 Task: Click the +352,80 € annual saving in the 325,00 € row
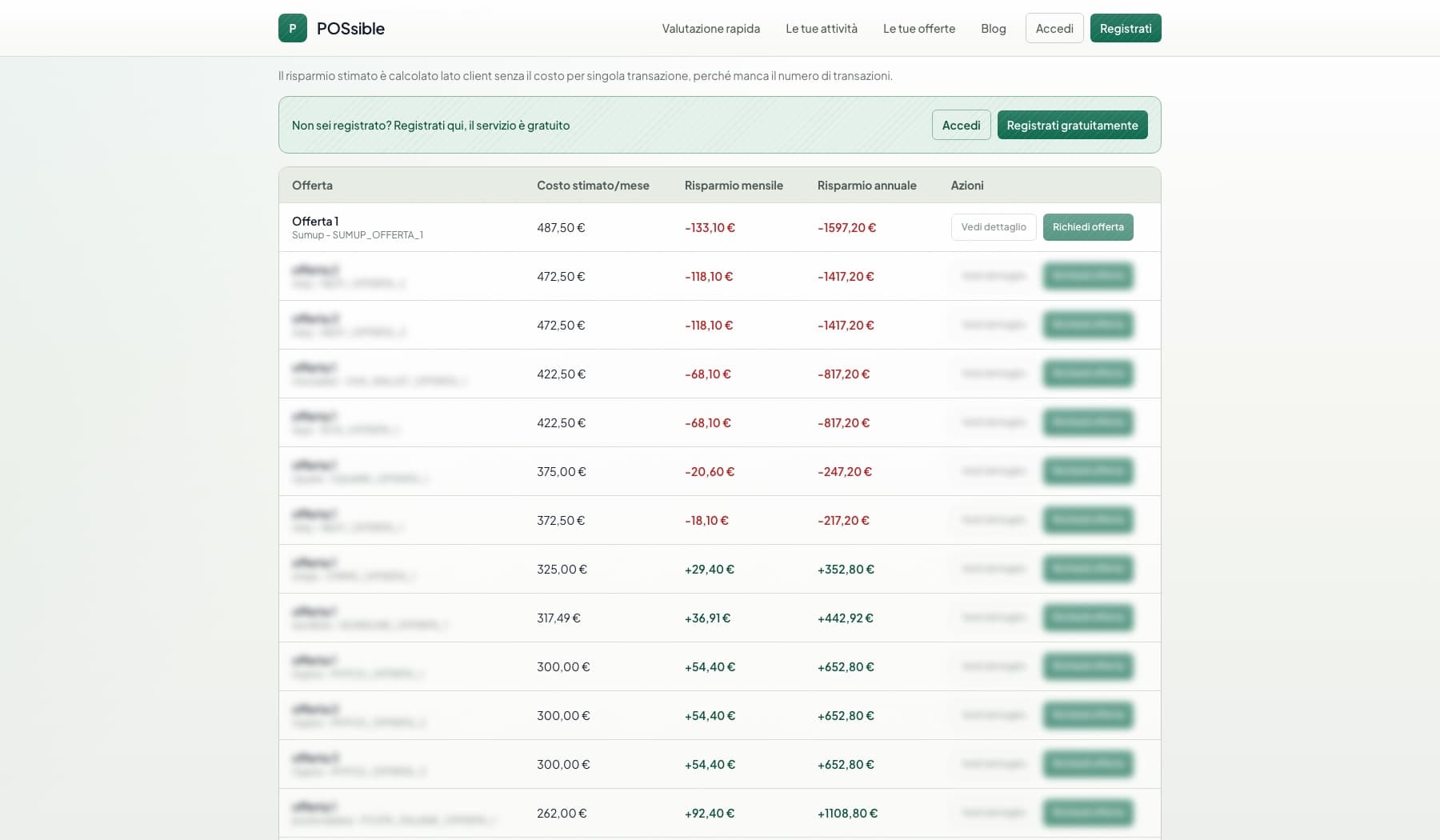point(846,570)
